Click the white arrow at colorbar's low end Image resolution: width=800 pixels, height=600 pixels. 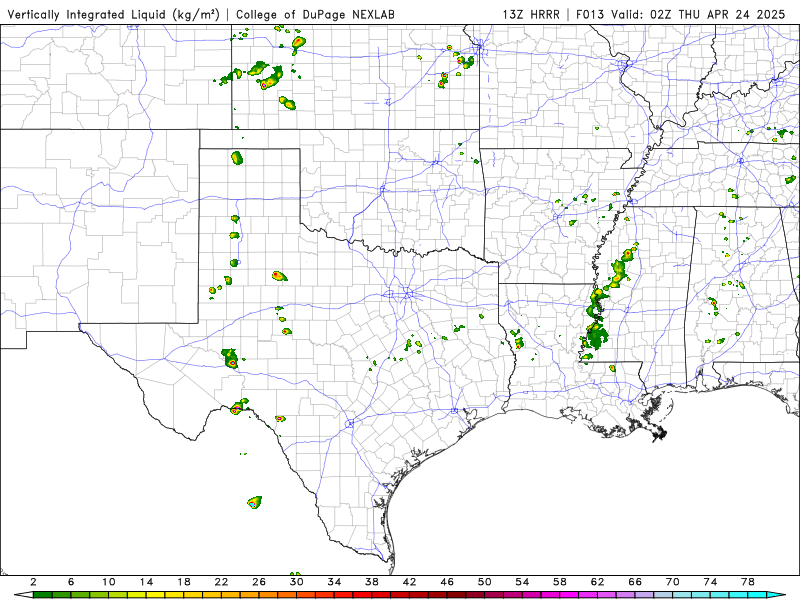coord(23,595)
